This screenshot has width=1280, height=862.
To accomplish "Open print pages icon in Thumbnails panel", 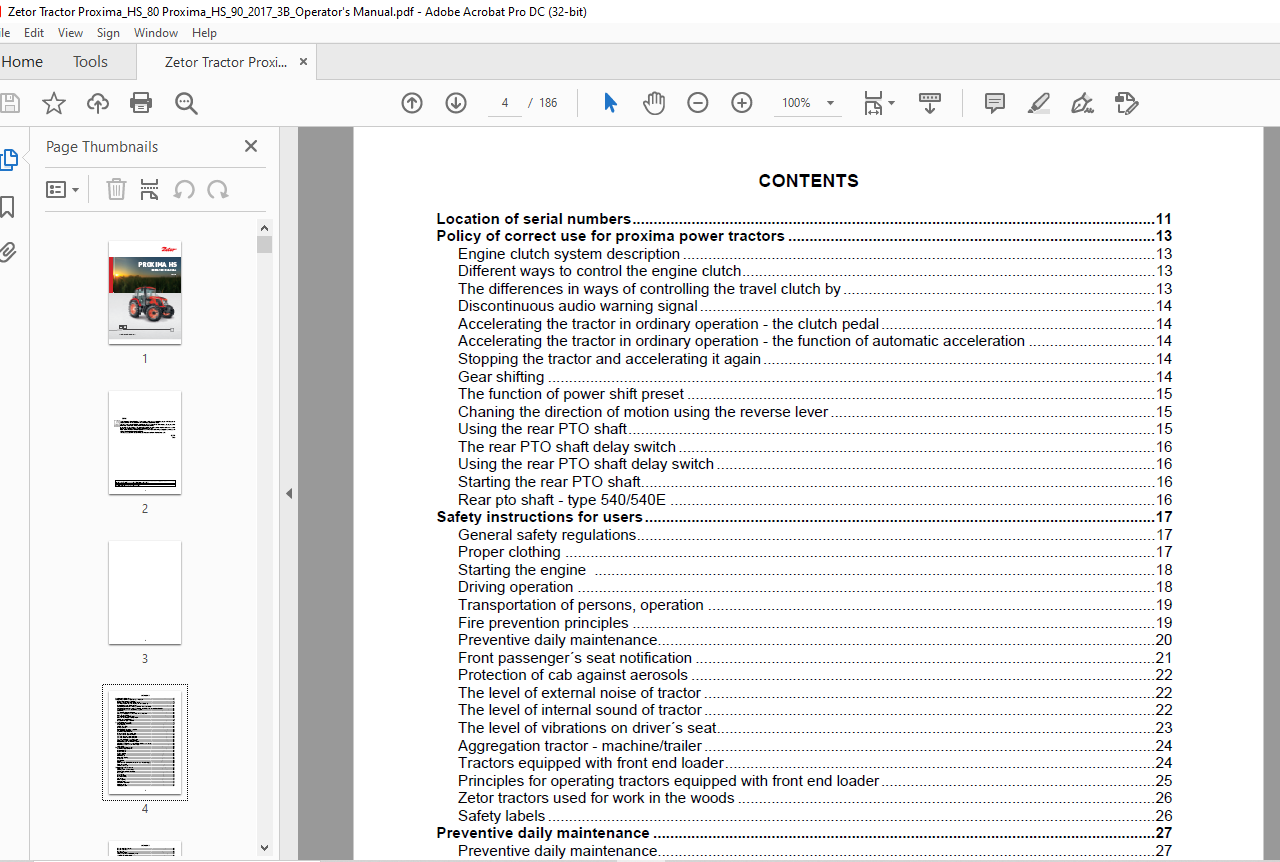I will pos(150,189).
